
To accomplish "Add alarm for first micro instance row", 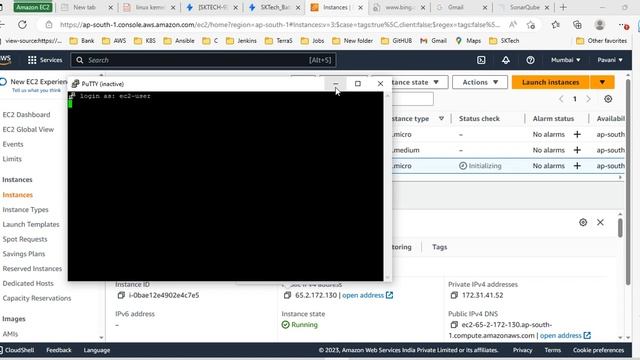I will pos(577,134).
